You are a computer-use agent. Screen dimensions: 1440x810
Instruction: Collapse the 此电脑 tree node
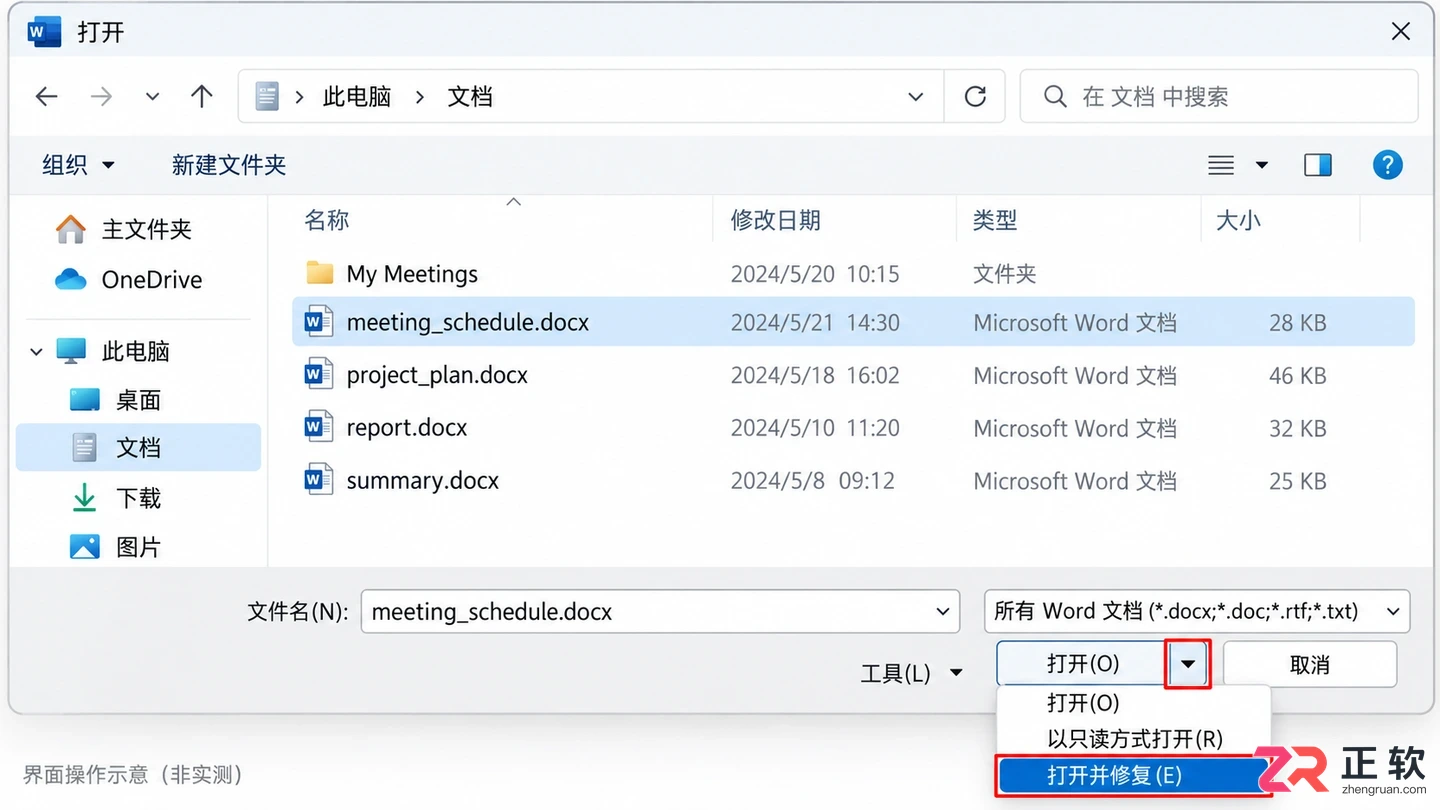click(x=37, y=351)
